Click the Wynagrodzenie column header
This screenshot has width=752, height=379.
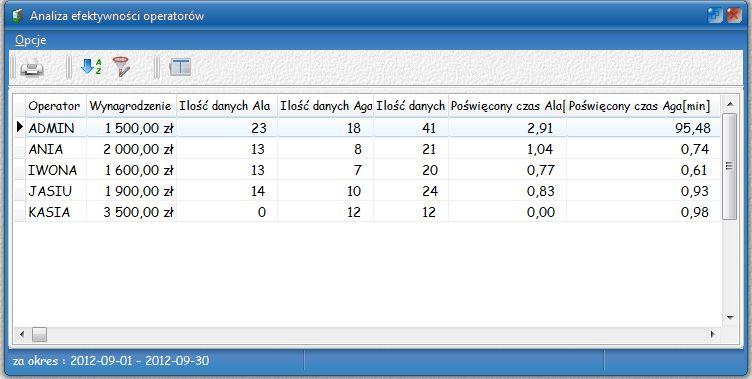click(x=131, y=106)
